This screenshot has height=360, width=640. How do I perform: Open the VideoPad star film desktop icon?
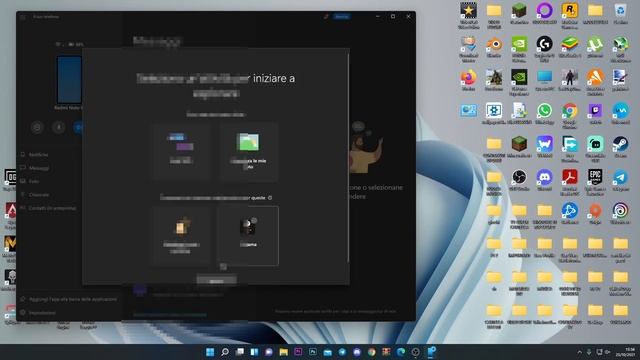tap(468, 11)
